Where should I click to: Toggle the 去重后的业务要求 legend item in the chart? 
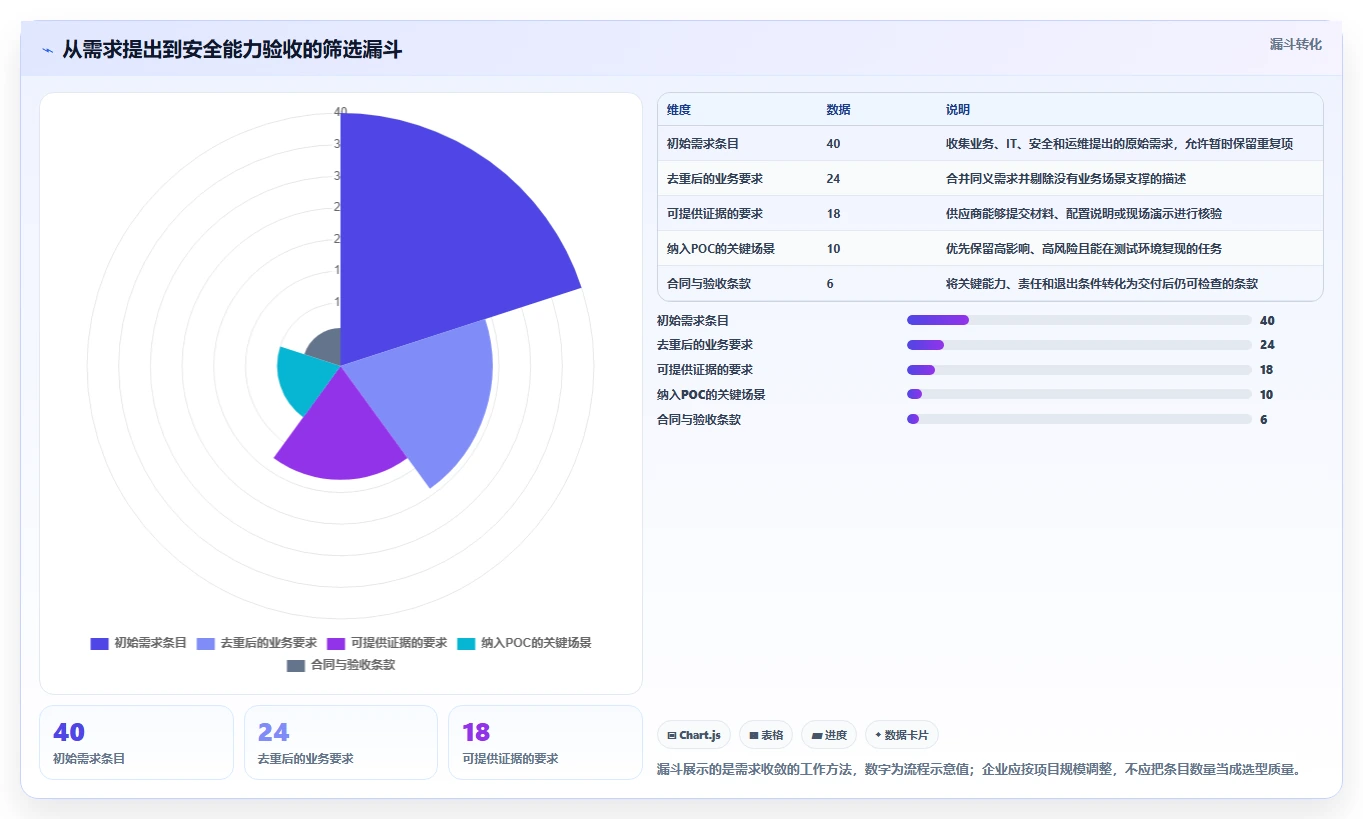coord(257,643)
